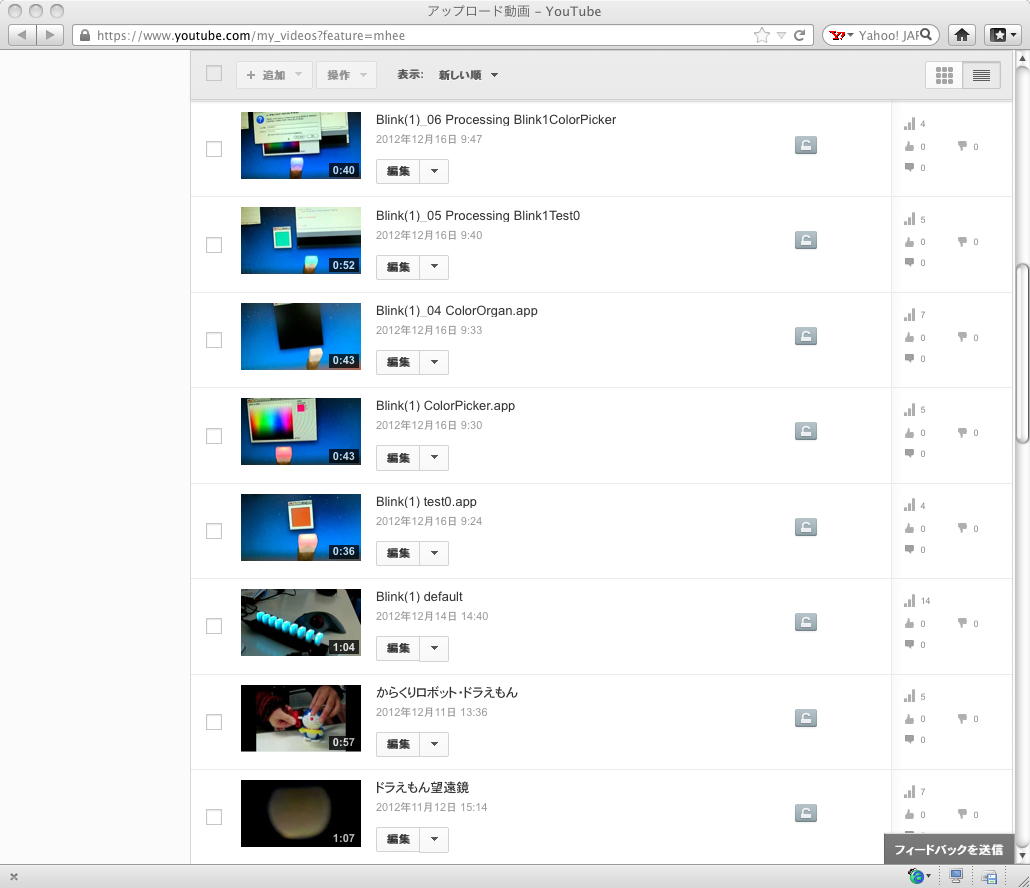The width and height of the screenshot is (1030, 888).
Task: Expand edit options arrow for Blink1Test0 video
Action: point(434,267)
